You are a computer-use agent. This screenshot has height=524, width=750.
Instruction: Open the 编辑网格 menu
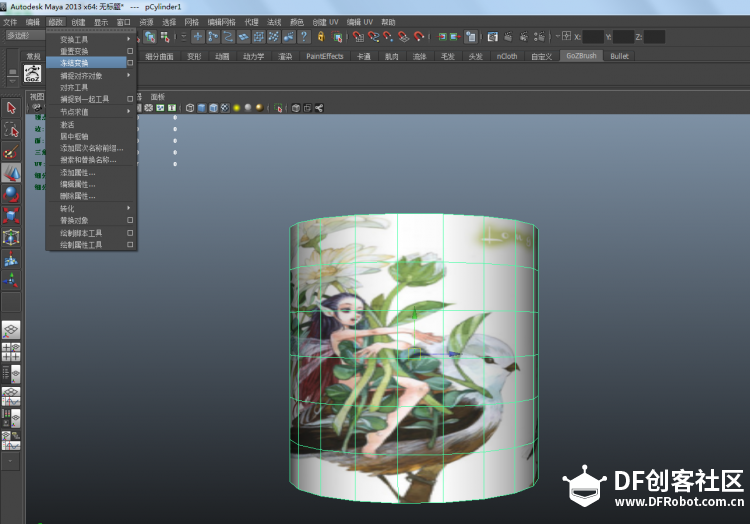tap(221, 22)
